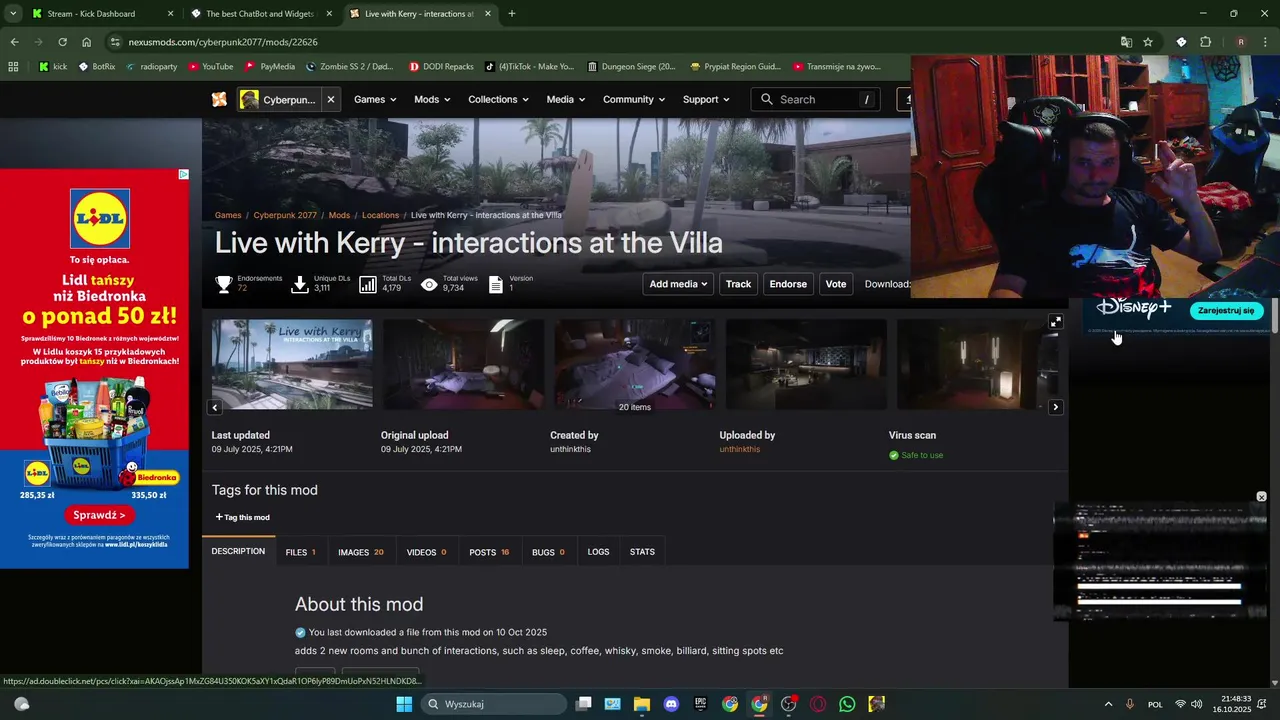
Task: Click Zarejestruj się on Disney+ ad
Action: 1225,310
